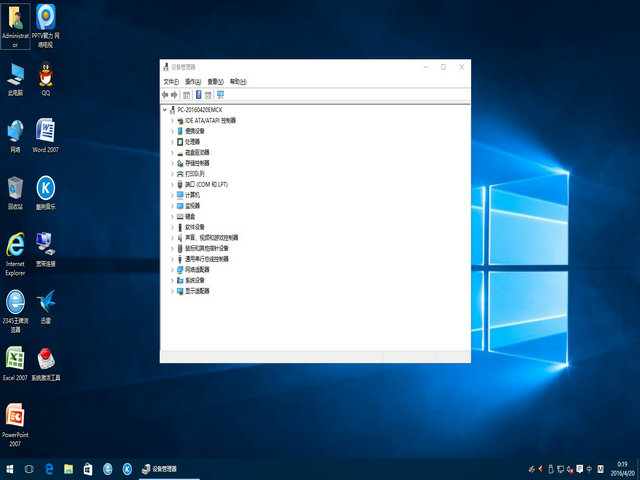The image size is (640, 480).
Task: Expand the 便携设备 category
Action: tap(172, 131)
